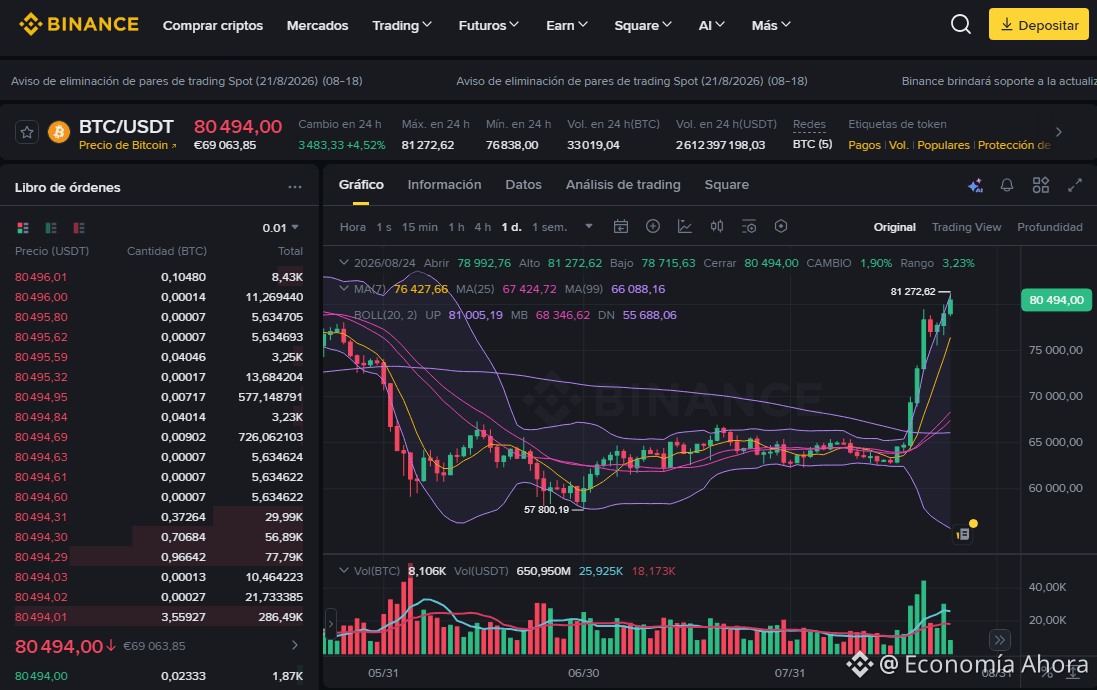
Task: Select sell order at price 80496,01
Action: click(x=159, y=277)
